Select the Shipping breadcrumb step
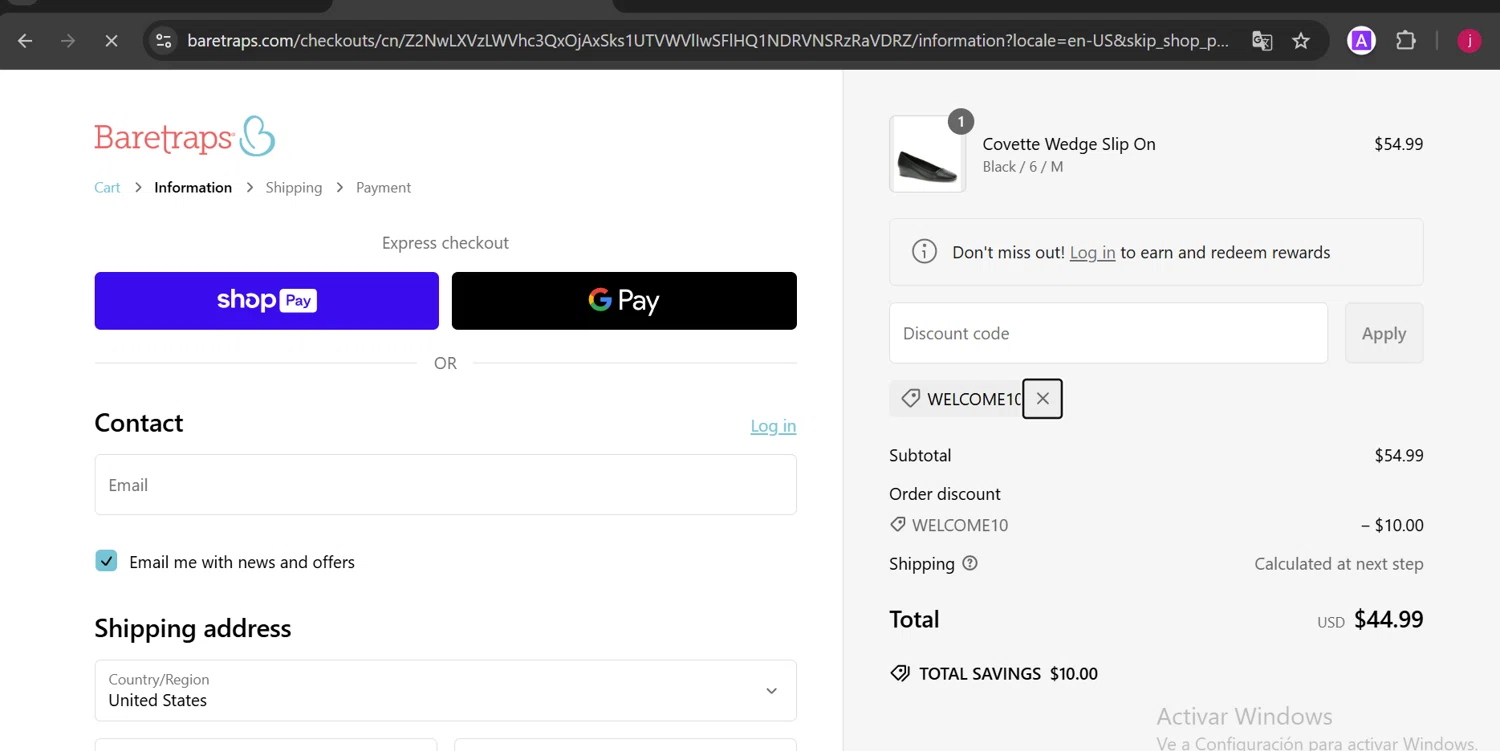 coord(294,188)
